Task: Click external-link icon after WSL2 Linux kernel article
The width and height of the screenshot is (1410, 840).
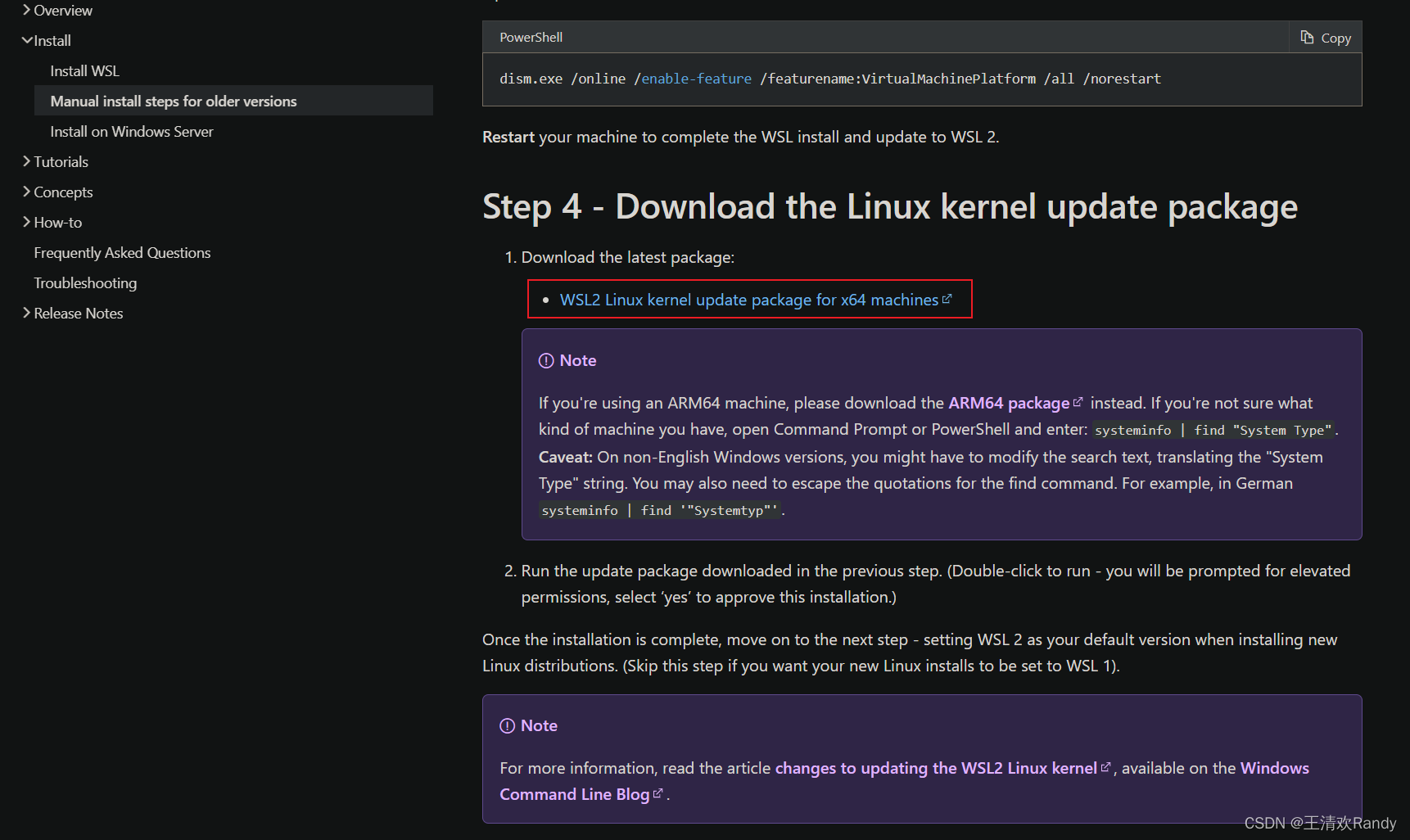Action: (1105, 767)
